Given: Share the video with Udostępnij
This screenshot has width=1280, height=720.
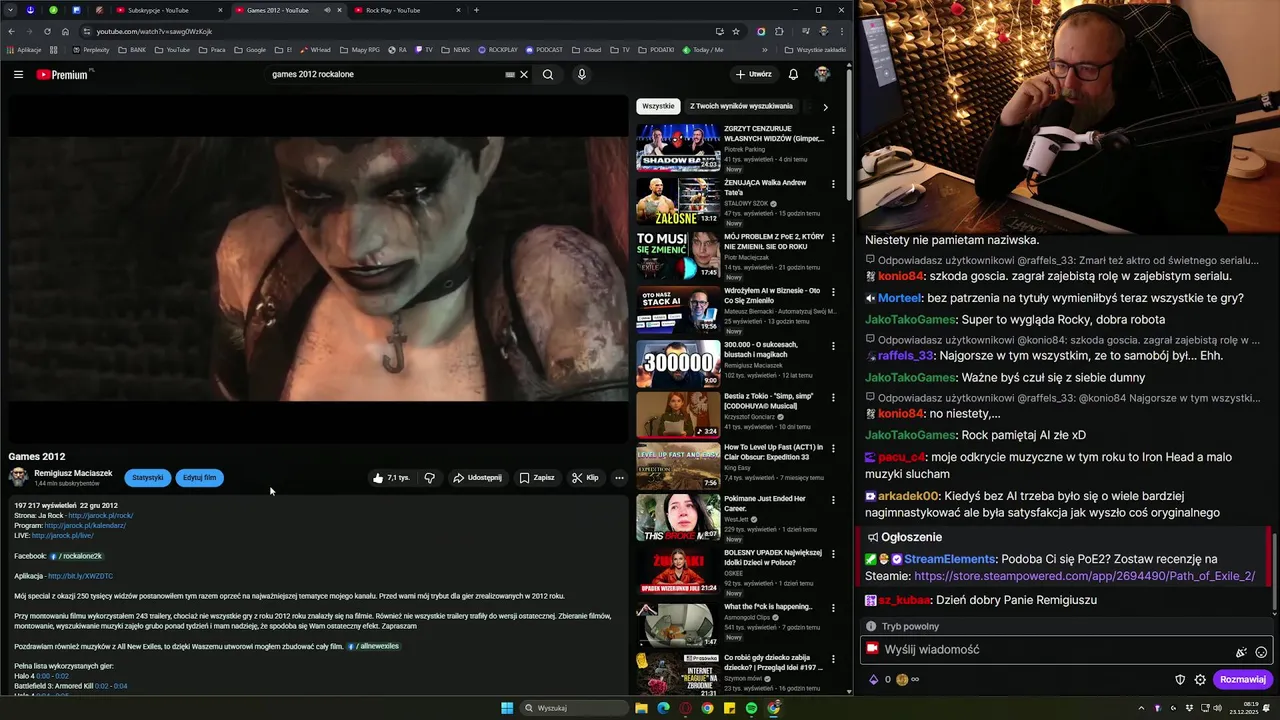Looking at the screenshot, I should coord(477,478).
